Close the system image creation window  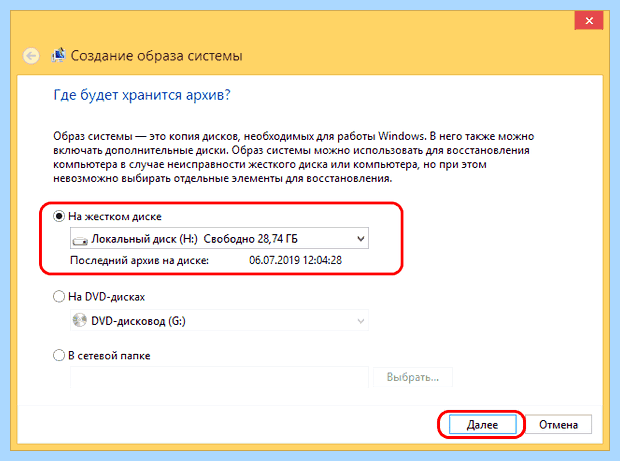[589, 21]
